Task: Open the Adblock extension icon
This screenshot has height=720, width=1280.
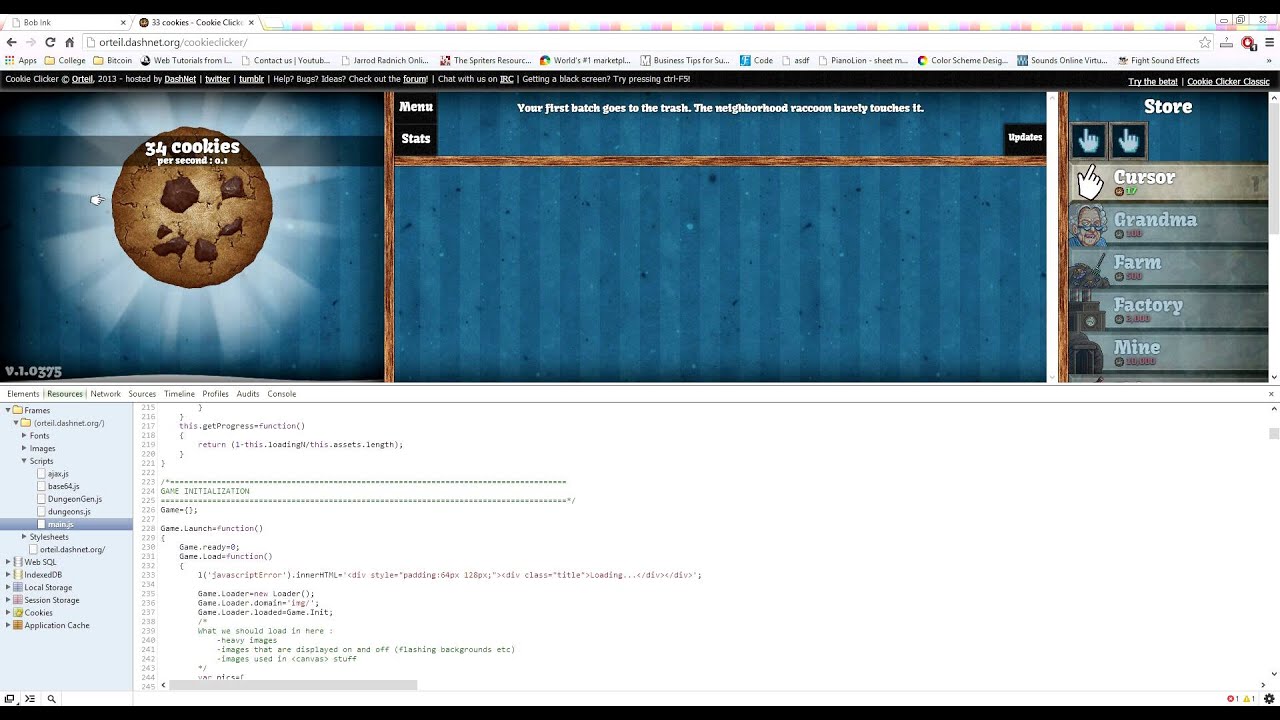Action: click(1248, 42)
